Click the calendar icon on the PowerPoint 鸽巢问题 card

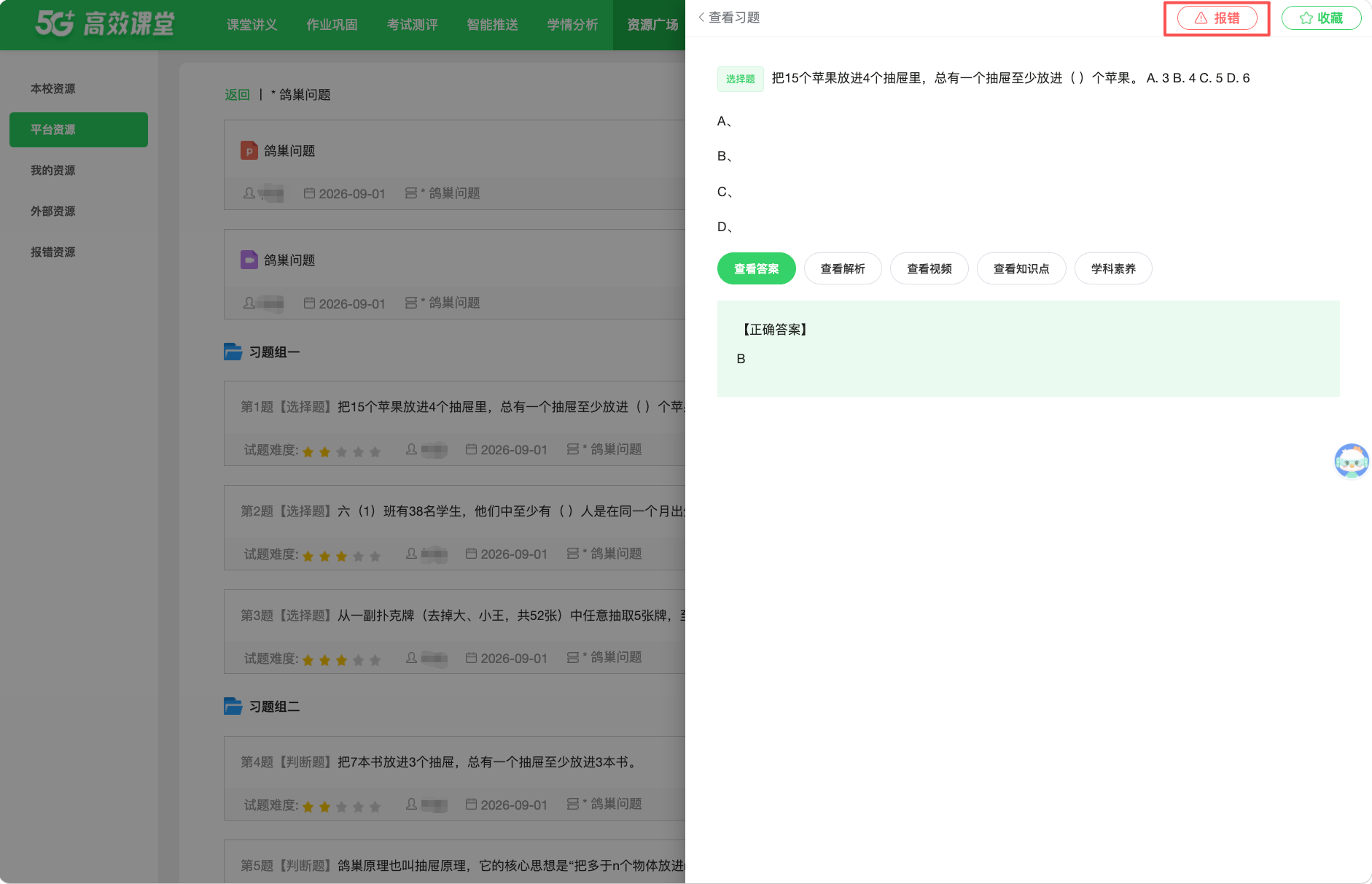point(309,193)
